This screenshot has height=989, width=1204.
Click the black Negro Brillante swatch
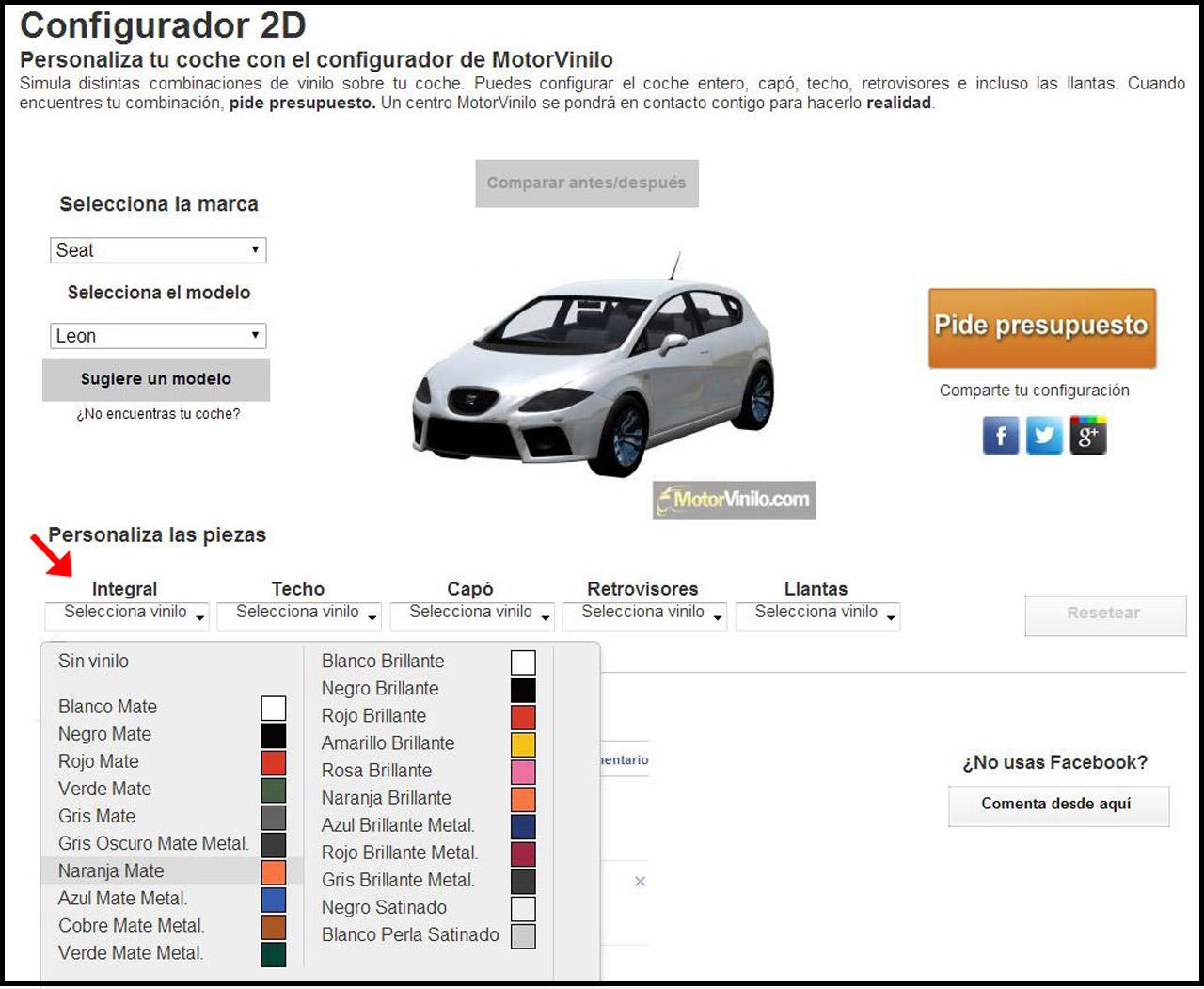click(x=524, y=690)
